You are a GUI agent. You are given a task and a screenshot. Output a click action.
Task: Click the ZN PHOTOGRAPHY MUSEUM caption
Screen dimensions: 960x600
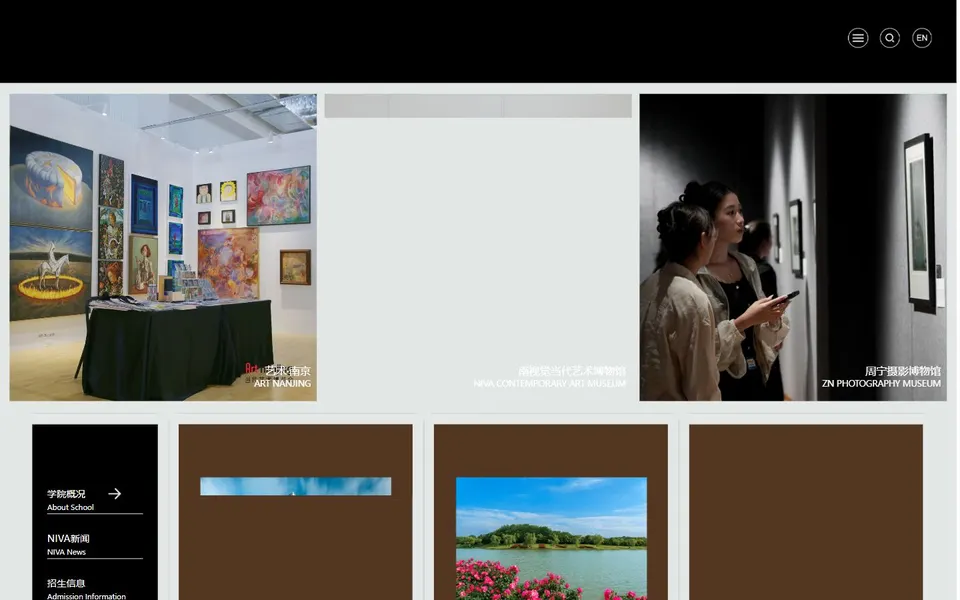coord(881,383)
